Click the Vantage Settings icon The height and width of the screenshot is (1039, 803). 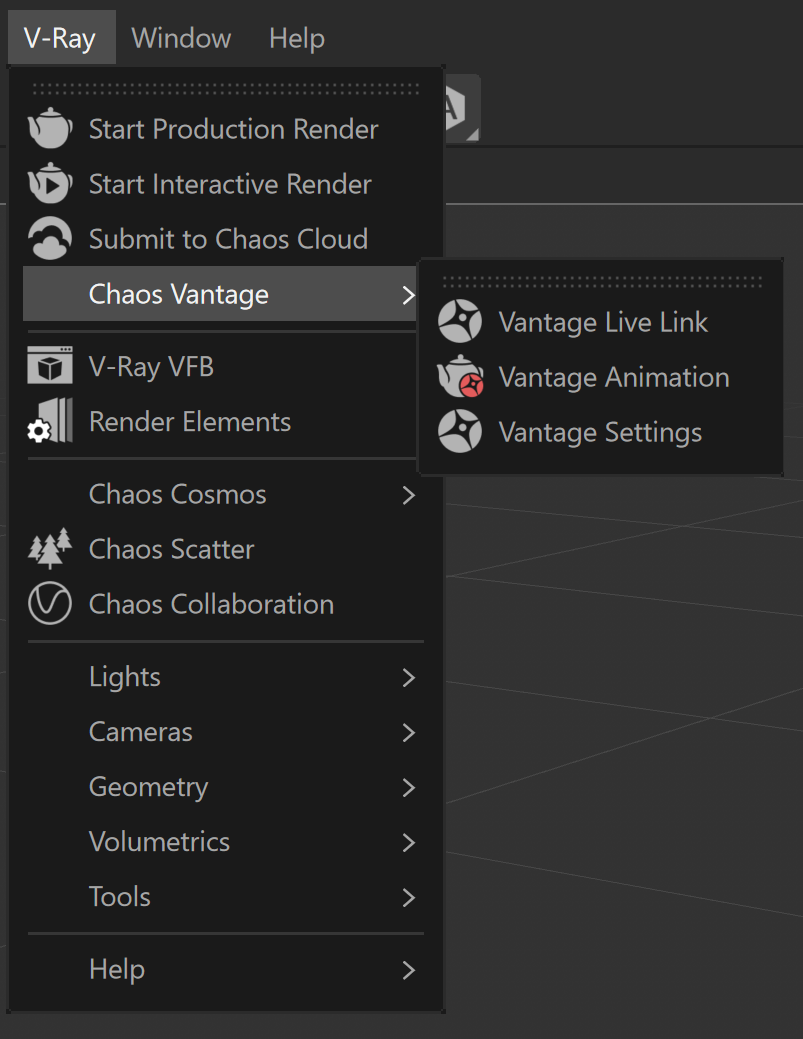pos(460,431)
